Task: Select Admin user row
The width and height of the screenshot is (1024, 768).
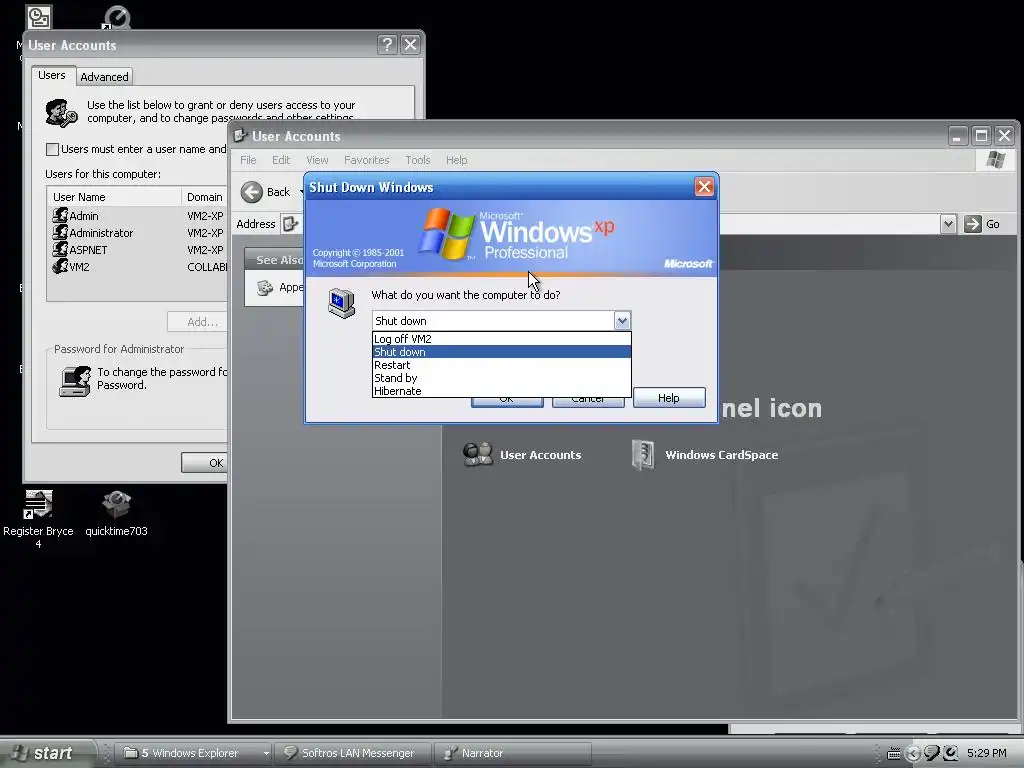Action: pyautogui.click(x=137, y=216)
